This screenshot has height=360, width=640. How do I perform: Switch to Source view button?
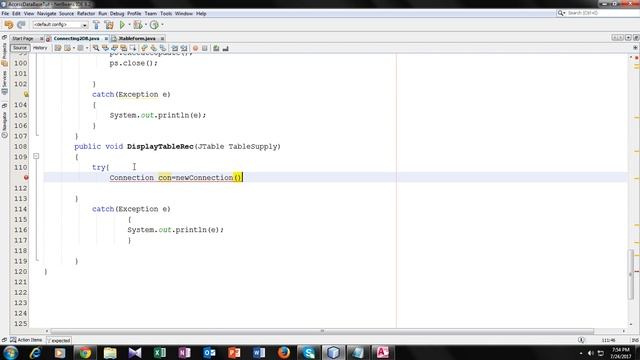(20, 48)
